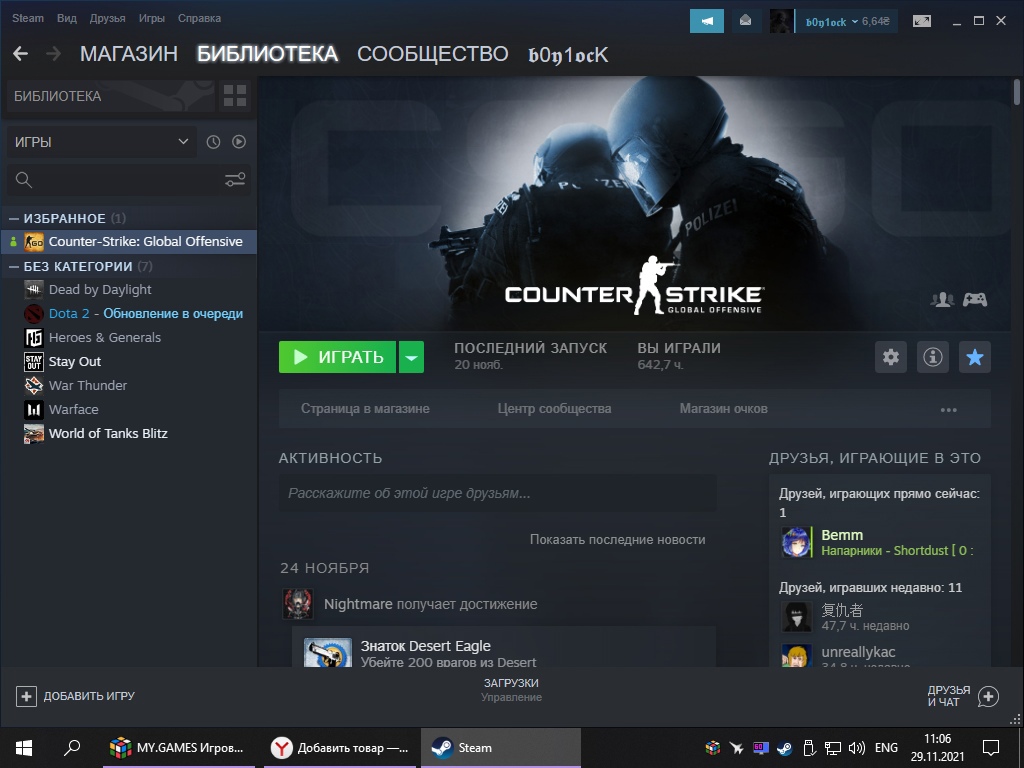Click the profile avatar in header
Viewport: 1024px width, 768px height.
pos(781,21)
